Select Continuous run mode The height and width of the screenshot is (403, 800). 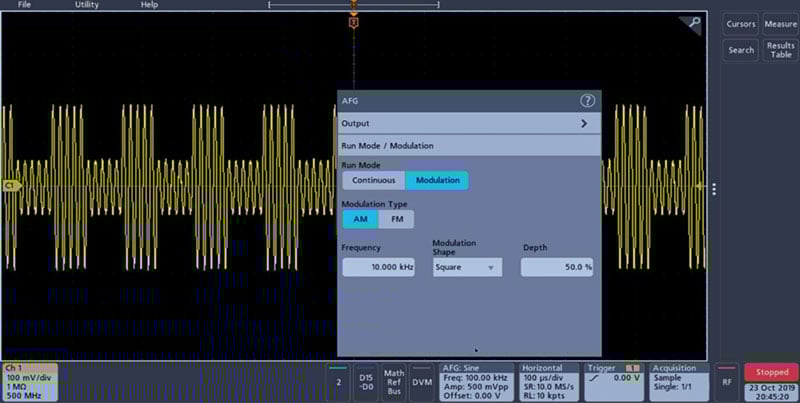(x=373, y=181)
